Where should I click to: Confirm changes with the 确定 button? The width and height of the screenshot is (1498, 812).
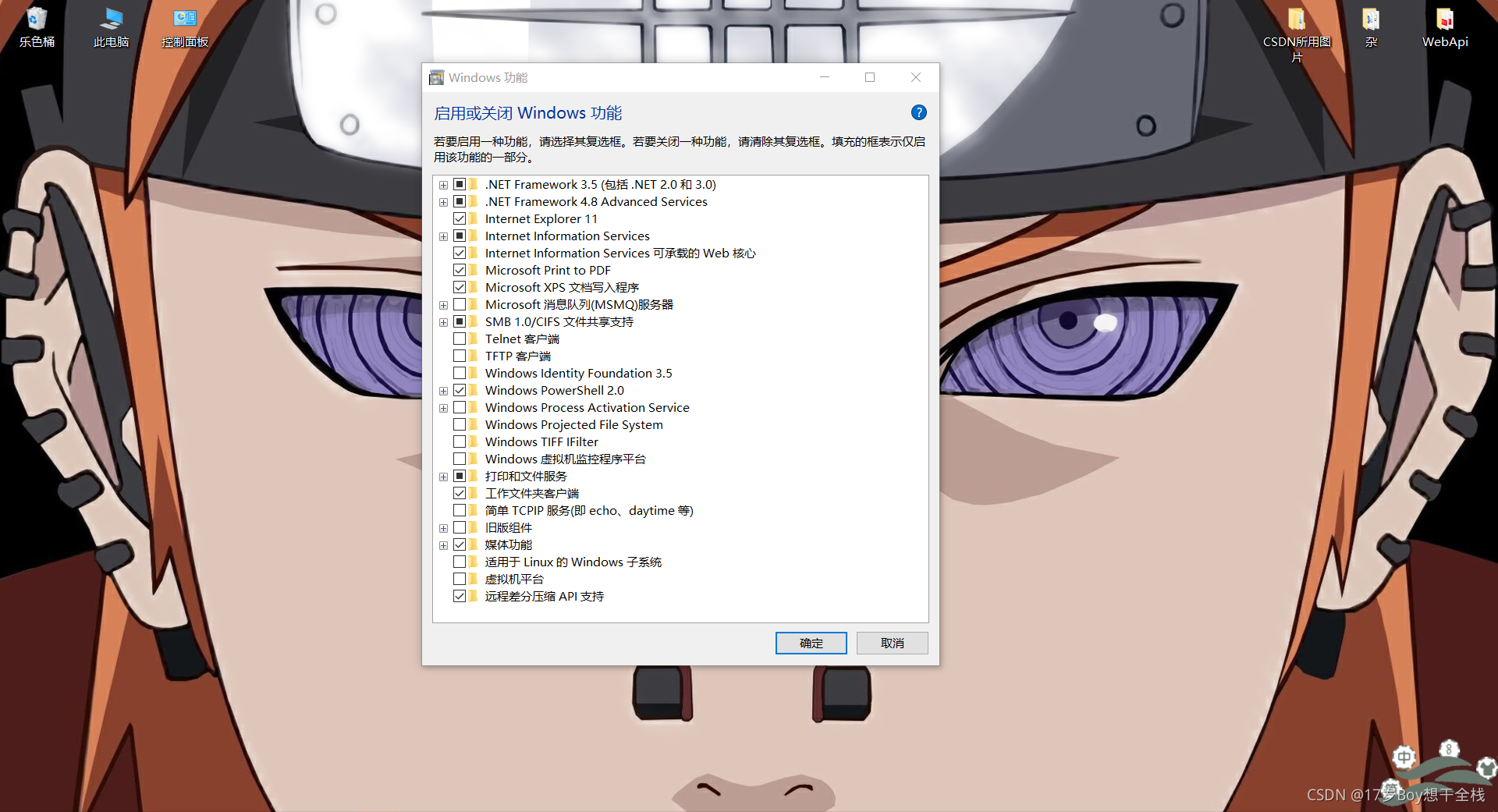811,643
